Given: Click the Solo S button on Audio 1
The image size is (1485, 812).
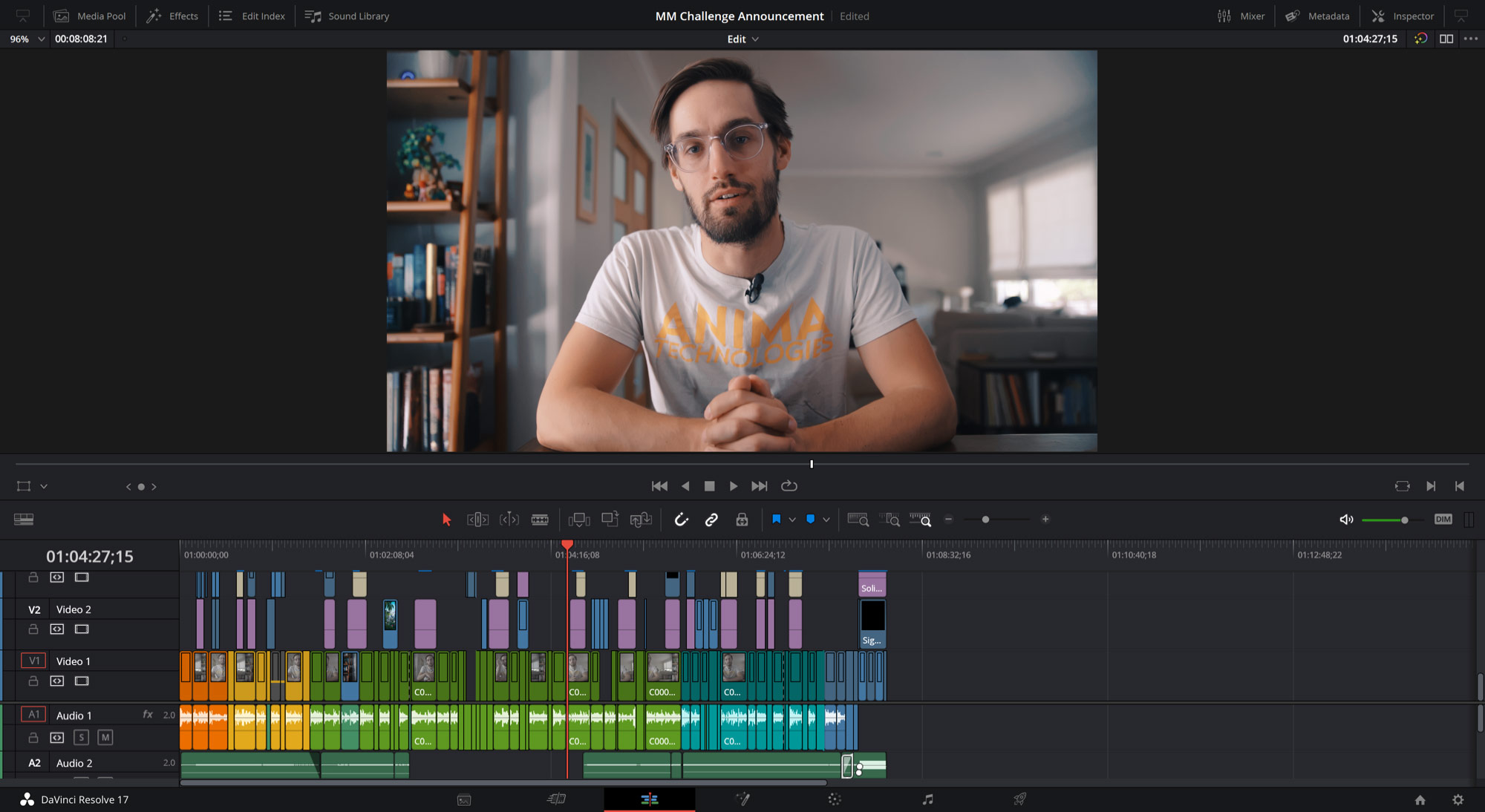Looking at the screenshot, I should (x=82, y=737).
